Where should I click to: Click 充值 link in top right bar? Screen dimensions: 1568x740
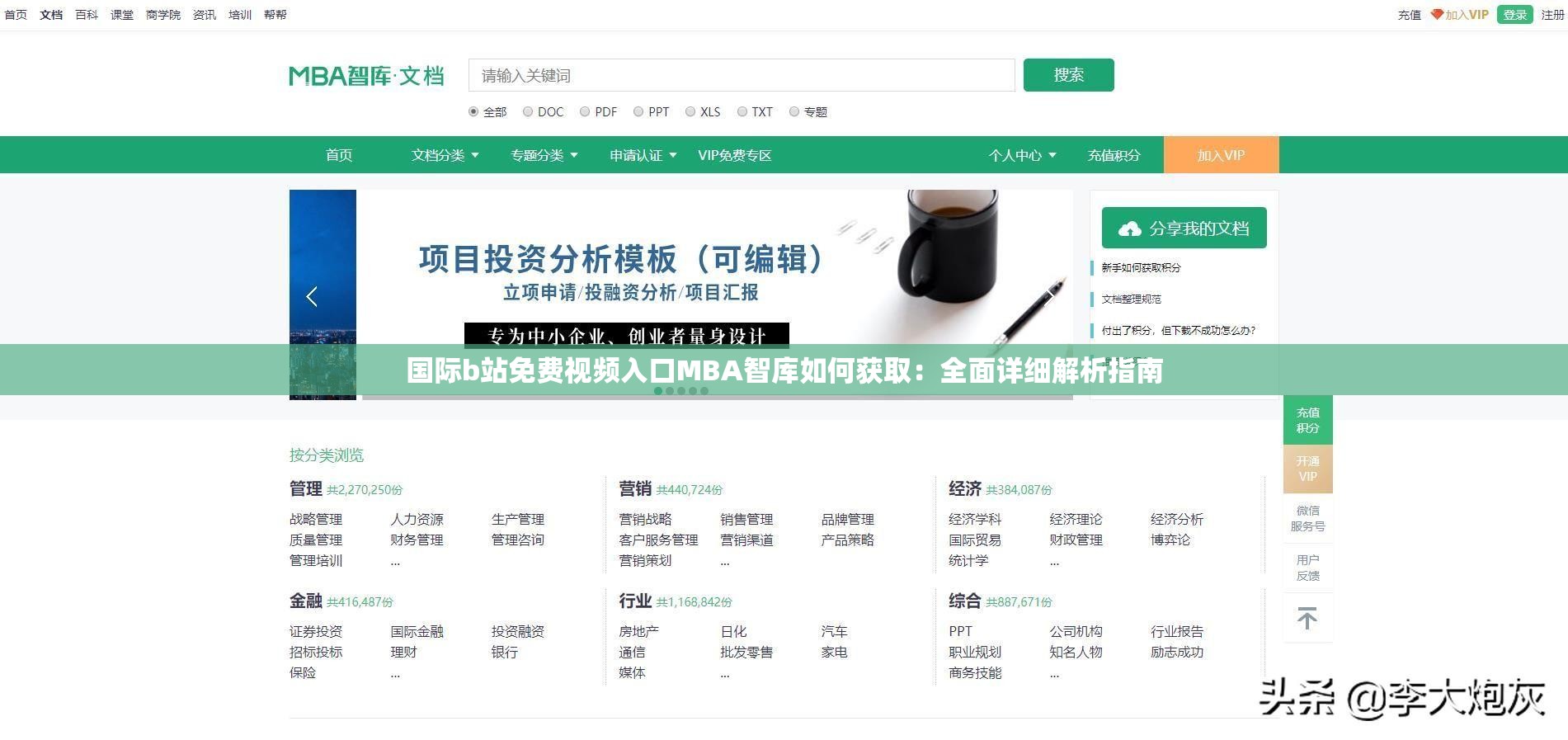pos(1410,15)
